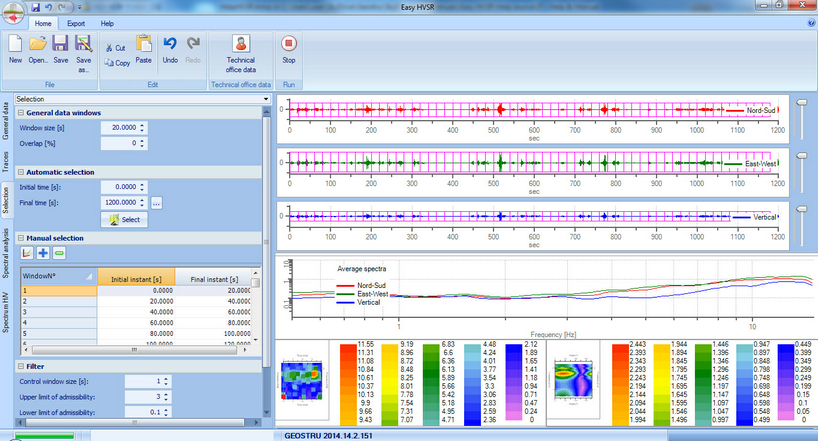The width and height of the screenshot is (818, 441).
Task: Click GEOSTRU 2014.14.2.151 status text
Action: tap(329, 436)
